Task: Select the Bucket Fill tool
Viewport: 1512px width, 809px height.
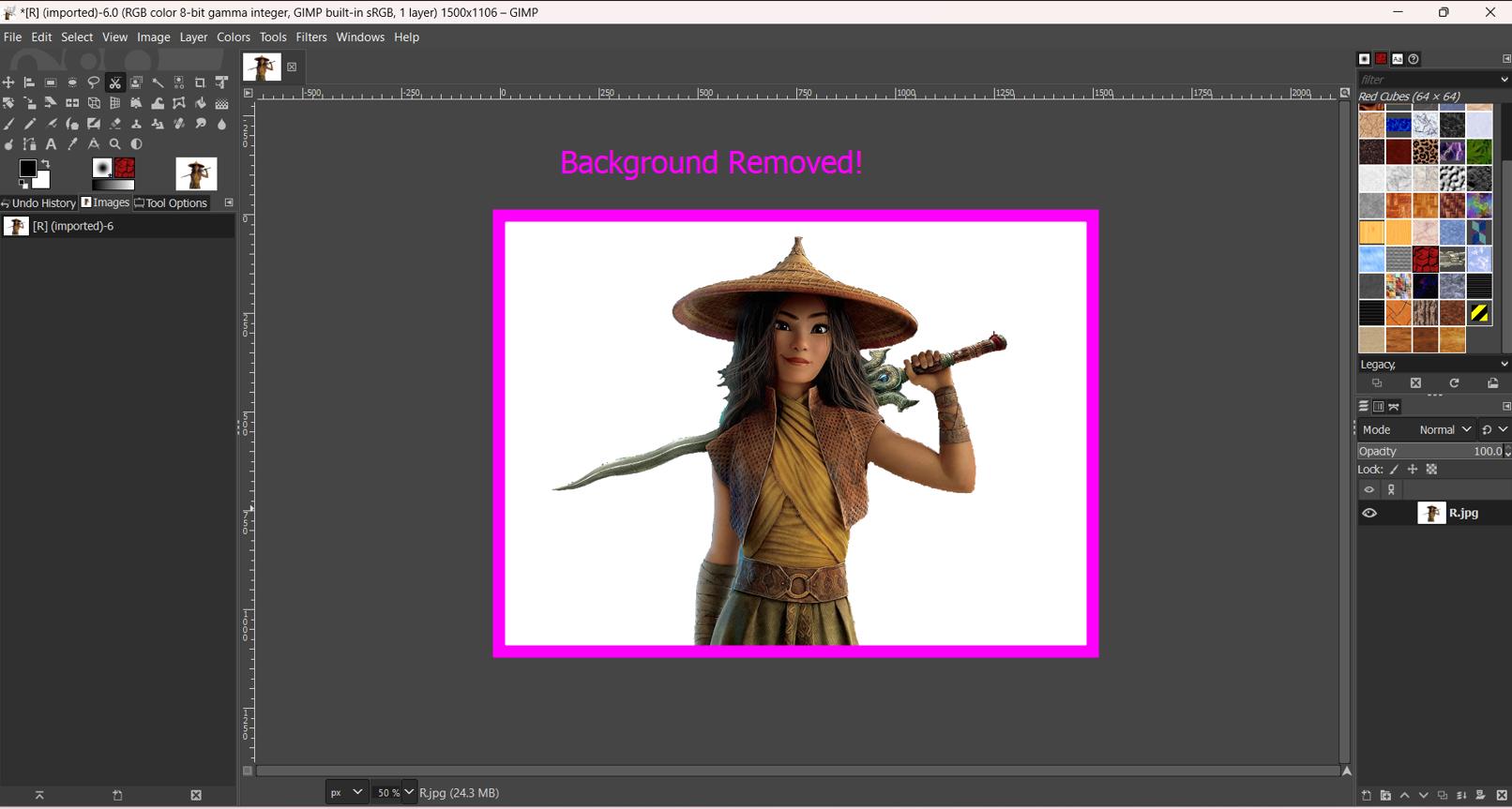Action: click(x=200, y=103)
